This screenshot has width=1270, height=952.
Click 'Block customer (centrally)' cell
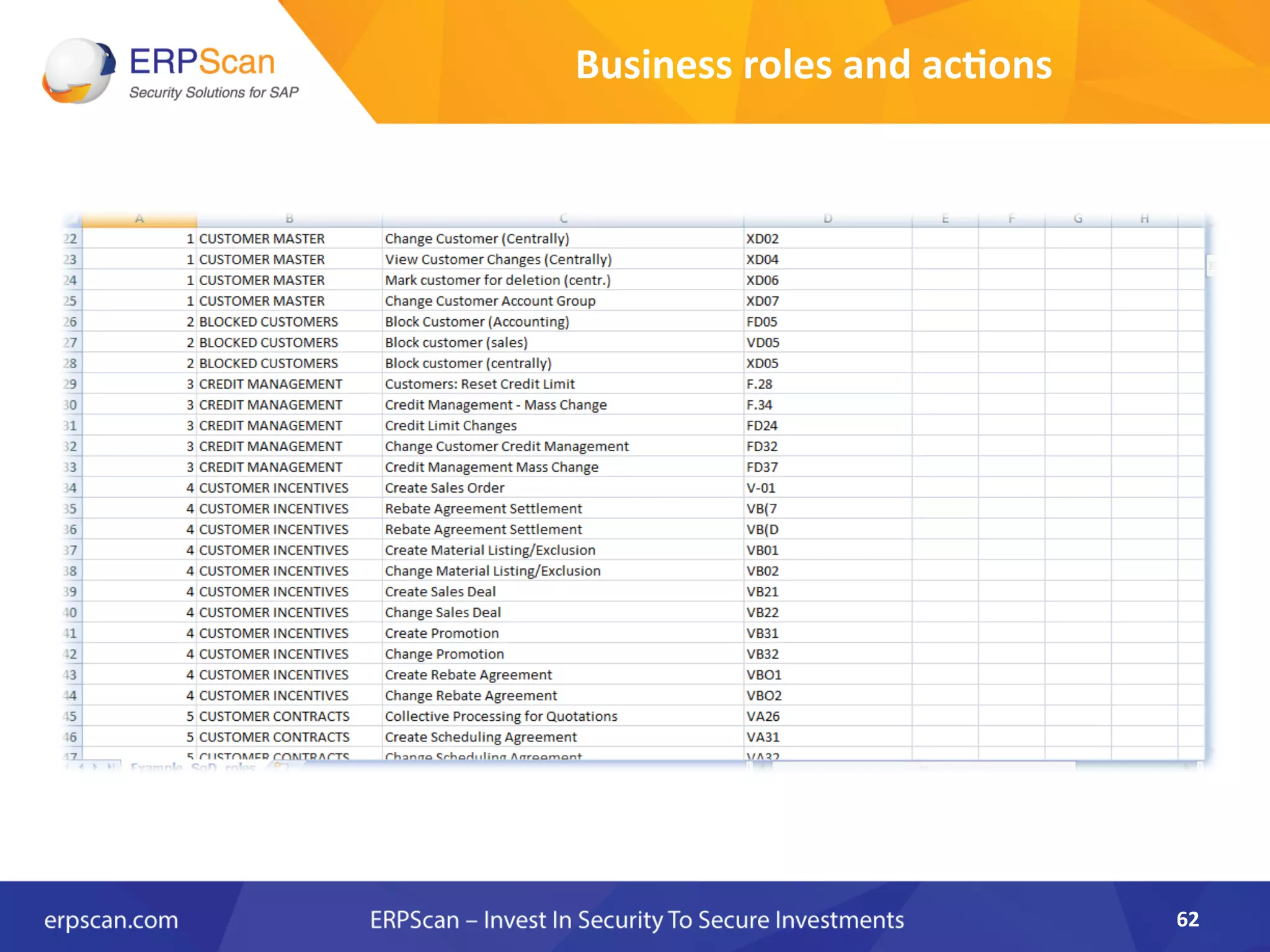click(563, 363)
